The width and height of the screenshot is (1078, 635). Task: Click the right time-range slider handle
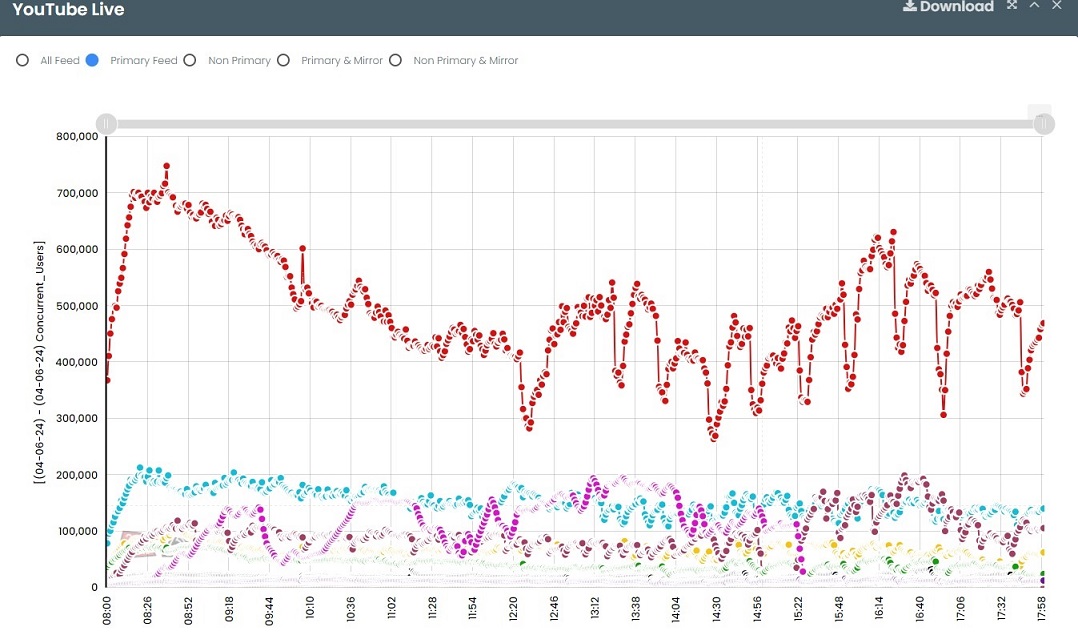(x=1043, y=124)
